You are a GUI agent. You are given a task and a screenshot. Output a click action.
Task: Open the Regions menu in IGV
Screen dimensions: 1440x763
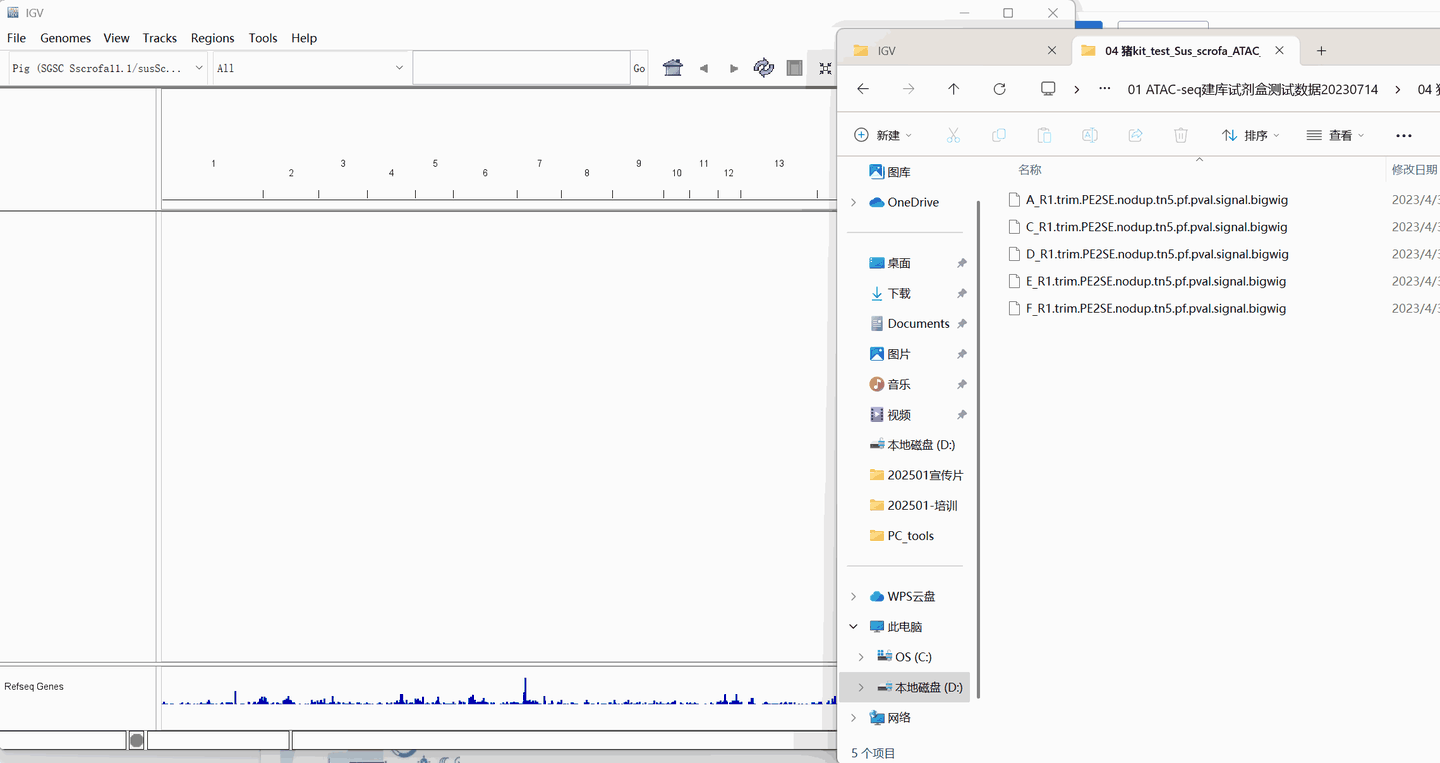tap(212, 38)
